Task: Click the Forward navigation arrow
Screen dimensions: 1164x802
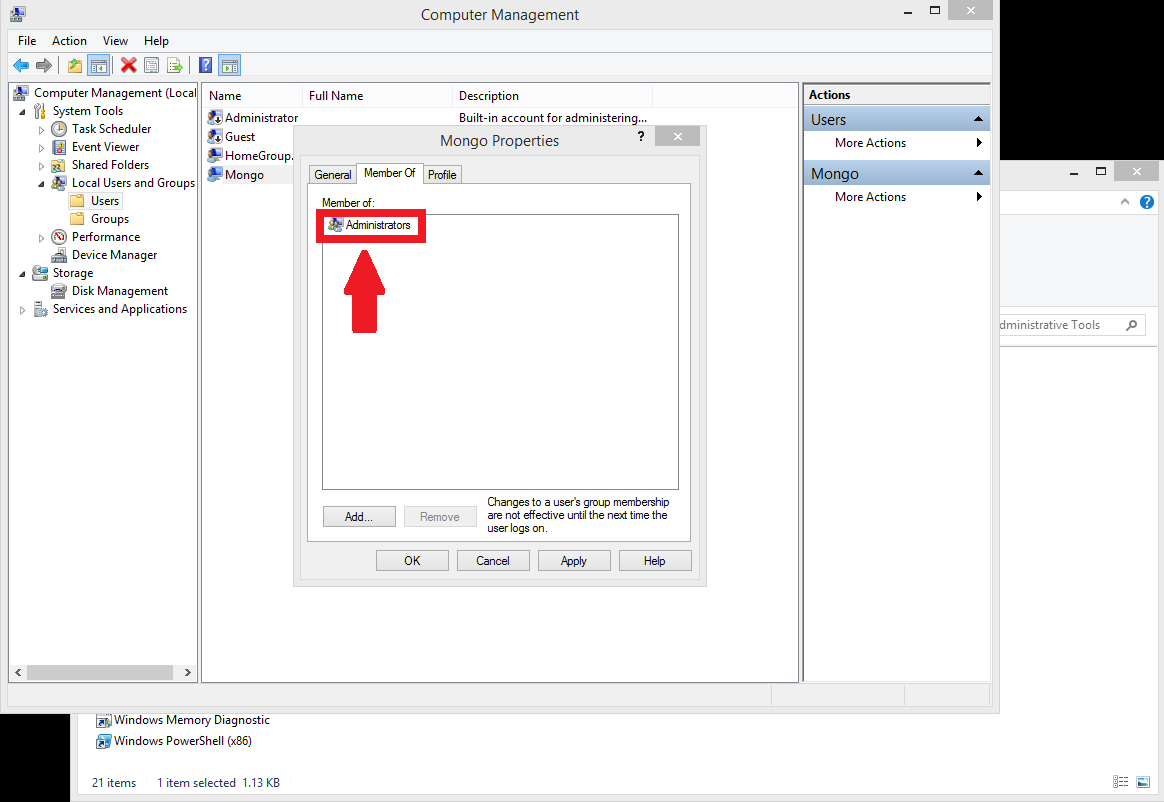Action: tap(45, 64)
